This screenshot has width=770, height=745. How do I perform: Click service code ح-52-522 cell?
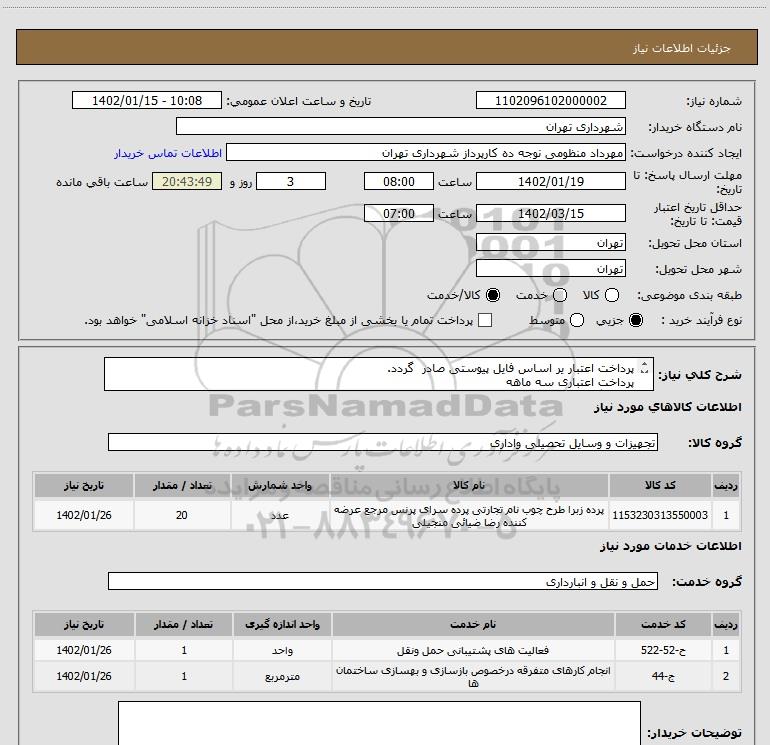(663, 650)
